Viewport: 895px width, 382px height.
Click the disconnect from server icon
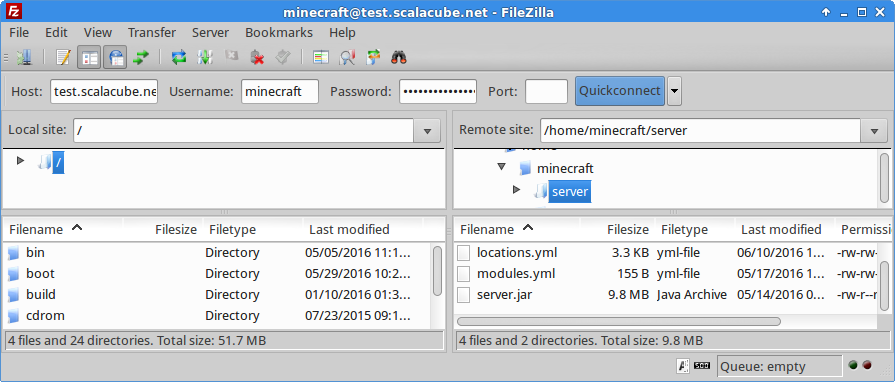(257, 57)
